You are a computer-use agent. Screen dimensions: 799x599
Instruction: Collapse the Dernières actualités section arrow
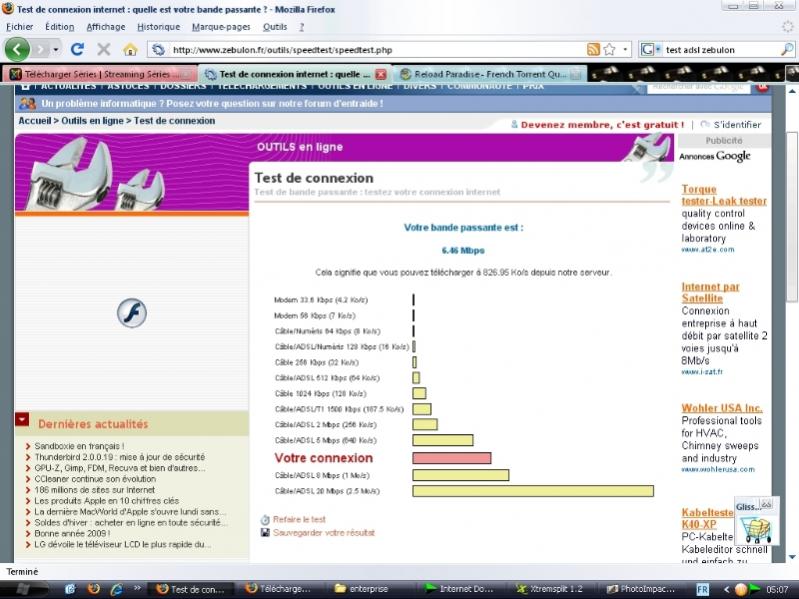point(22,421)
